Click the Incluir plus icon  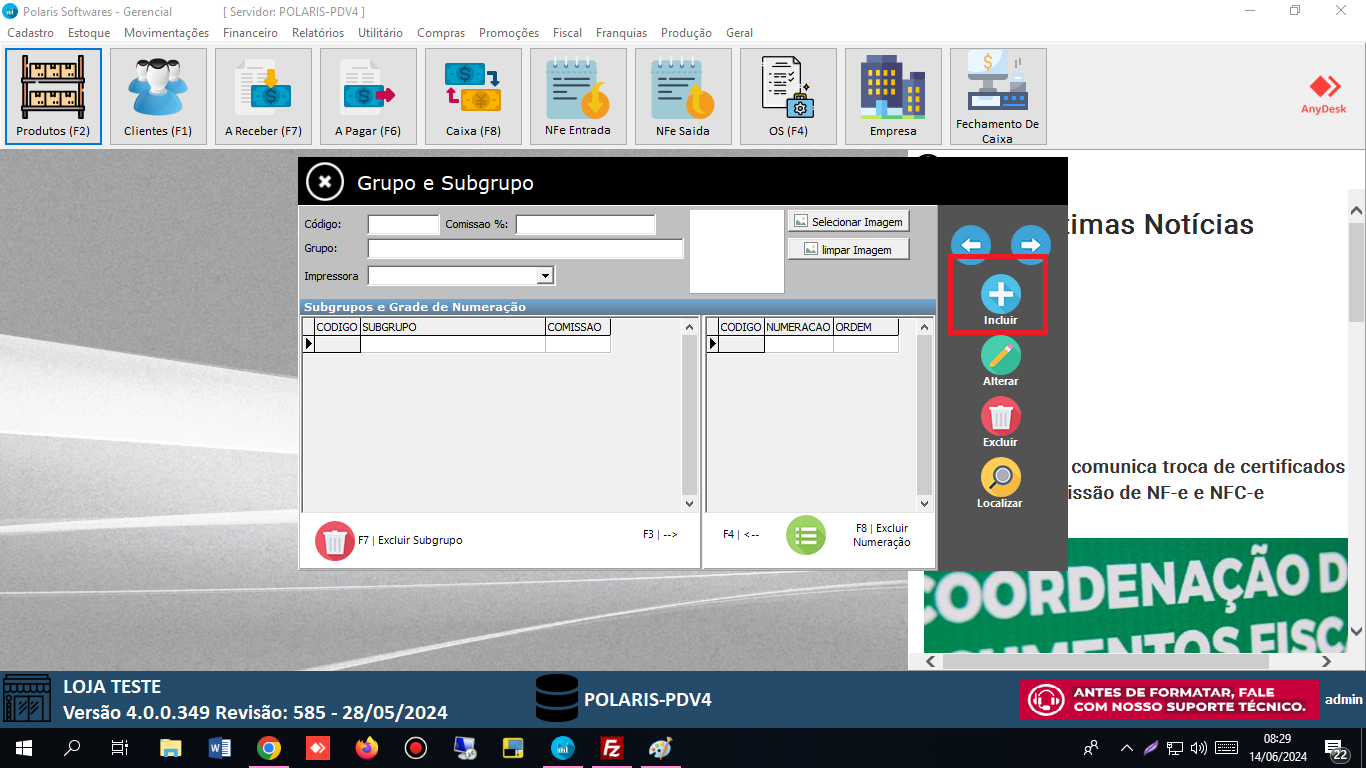[x=1000, y=294]
